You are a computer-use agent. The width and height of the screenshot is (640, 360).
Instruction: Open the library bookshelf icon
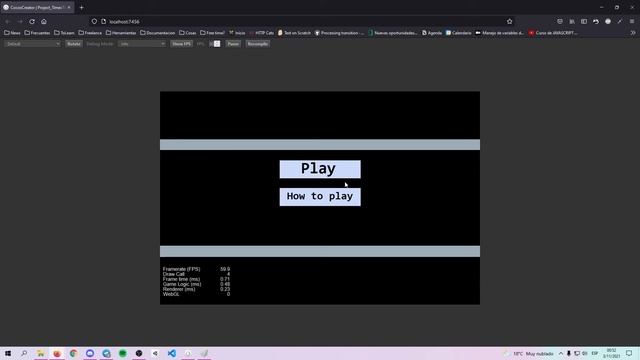(572, 22)
